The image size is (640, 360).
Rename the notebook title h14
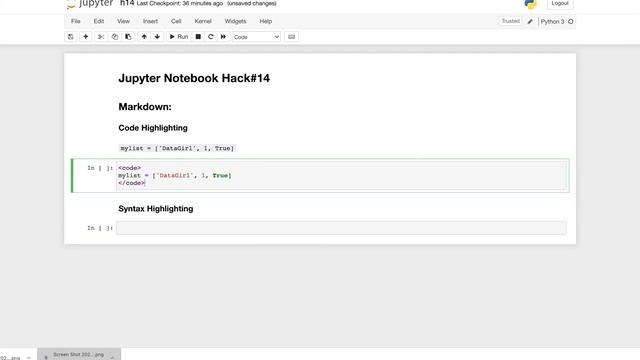pos(127,3)
